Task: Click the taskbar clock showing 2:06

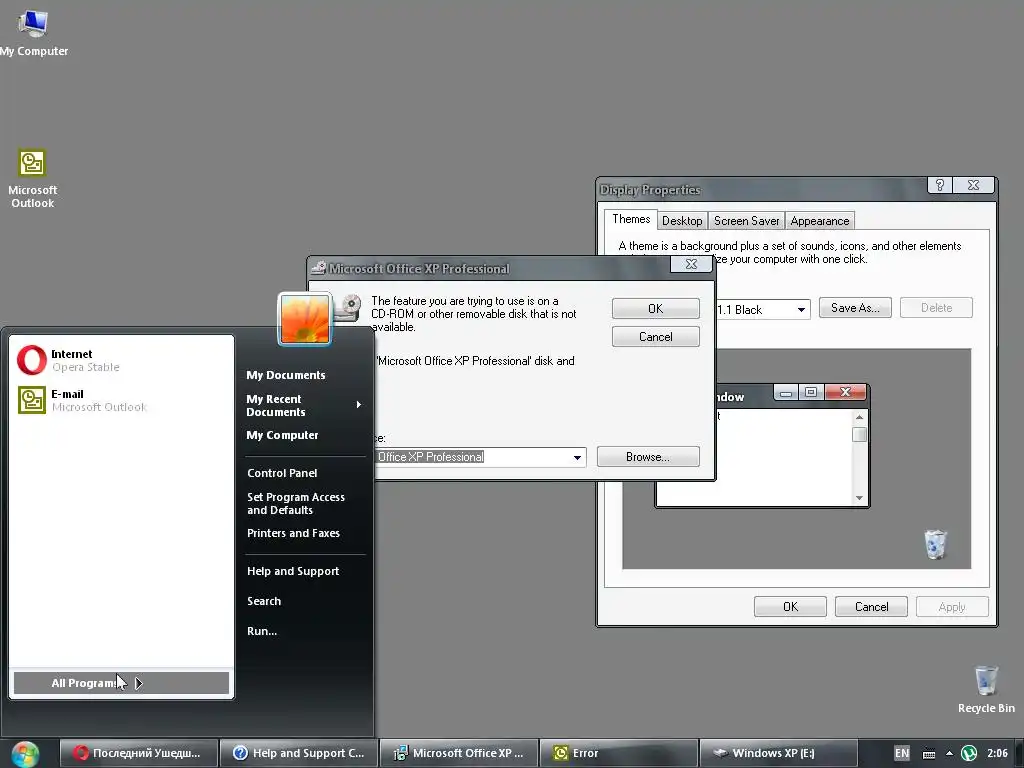Action: click(x=997, y=753)
